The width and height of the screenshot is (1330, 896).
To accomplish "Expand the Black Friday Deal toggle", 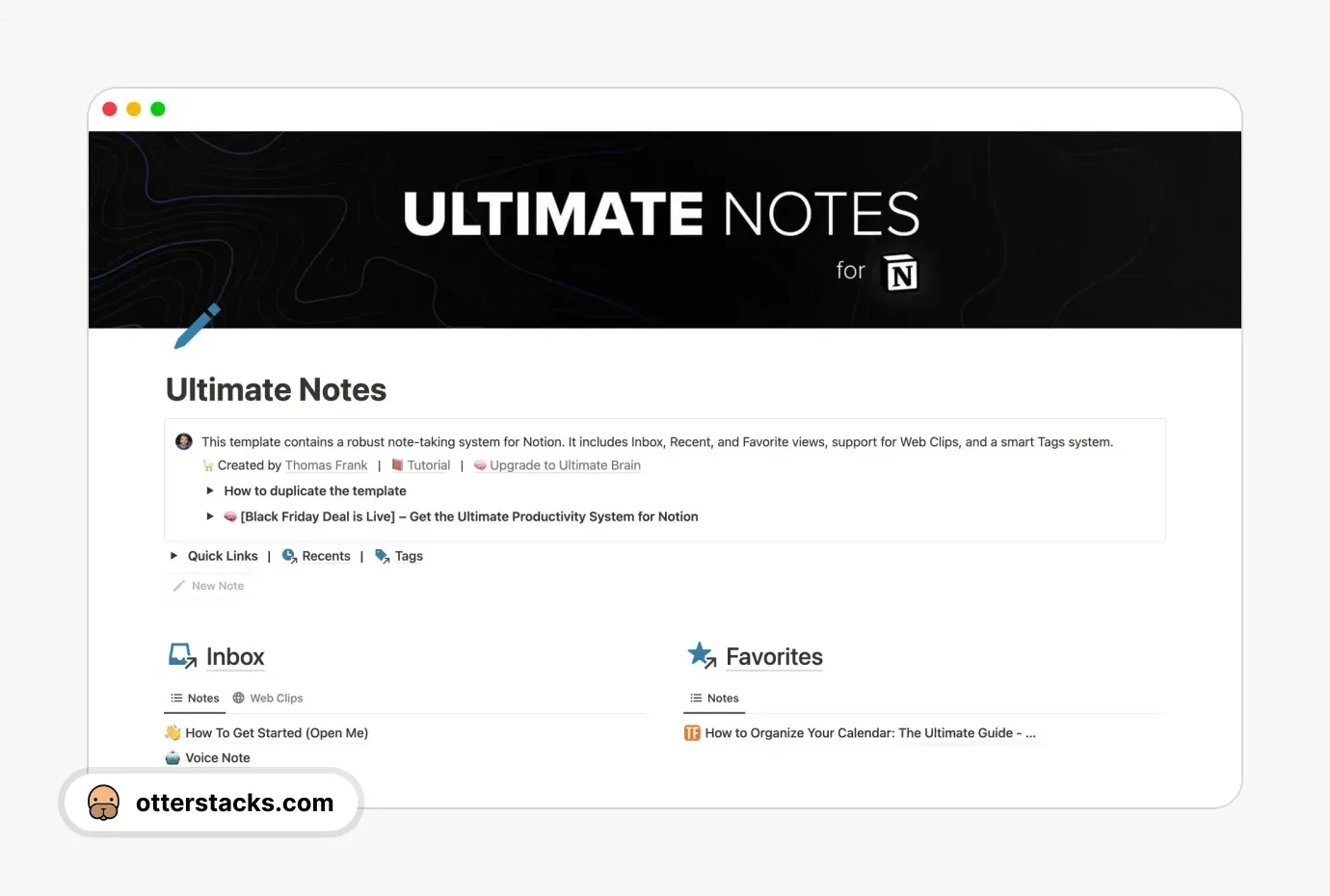I will pyautogui.click(x=210, y=516).
